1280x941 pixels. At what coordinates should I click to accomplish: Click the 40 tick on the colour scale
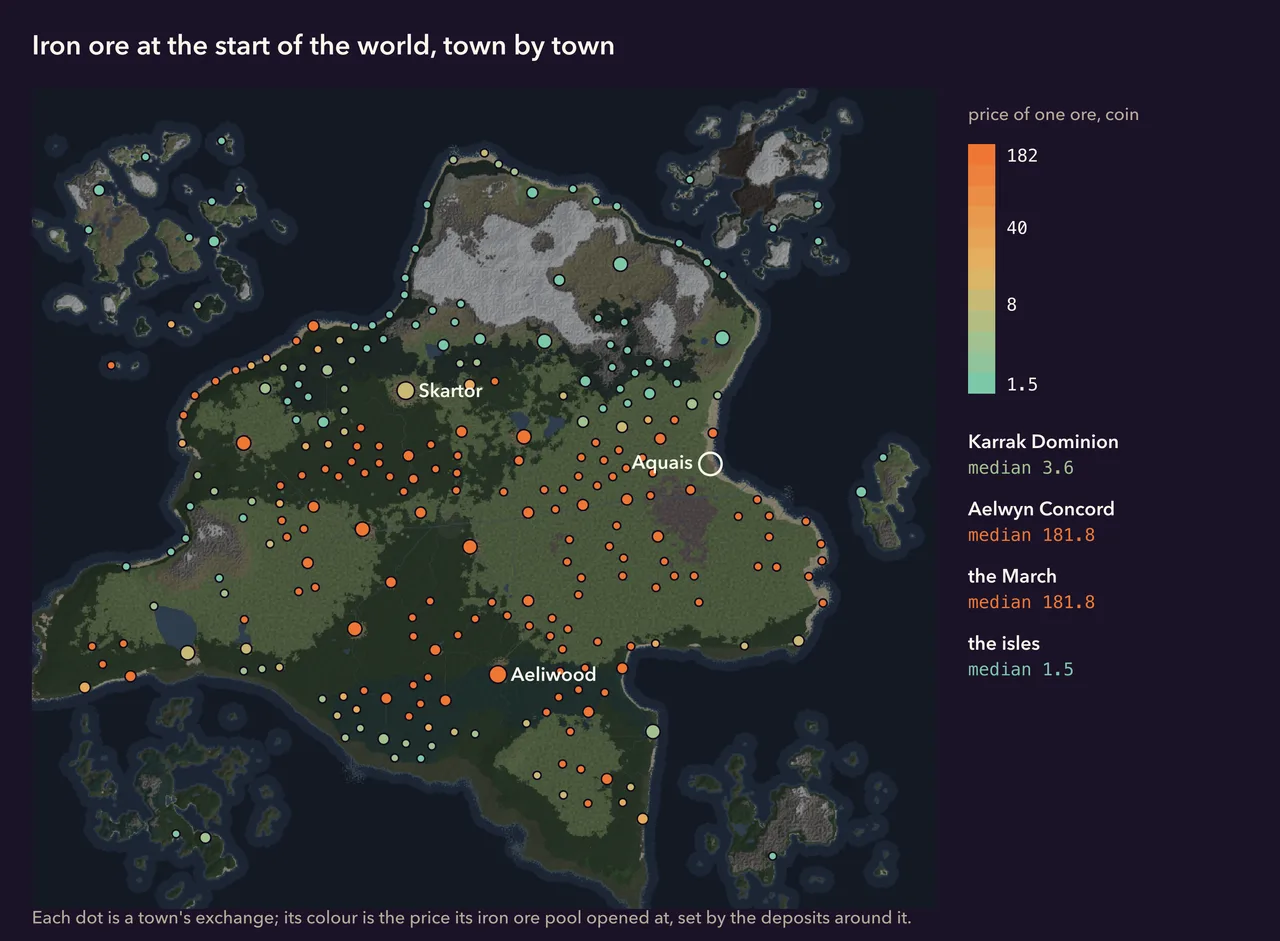pyautogui.click(x=1017, y=228)
